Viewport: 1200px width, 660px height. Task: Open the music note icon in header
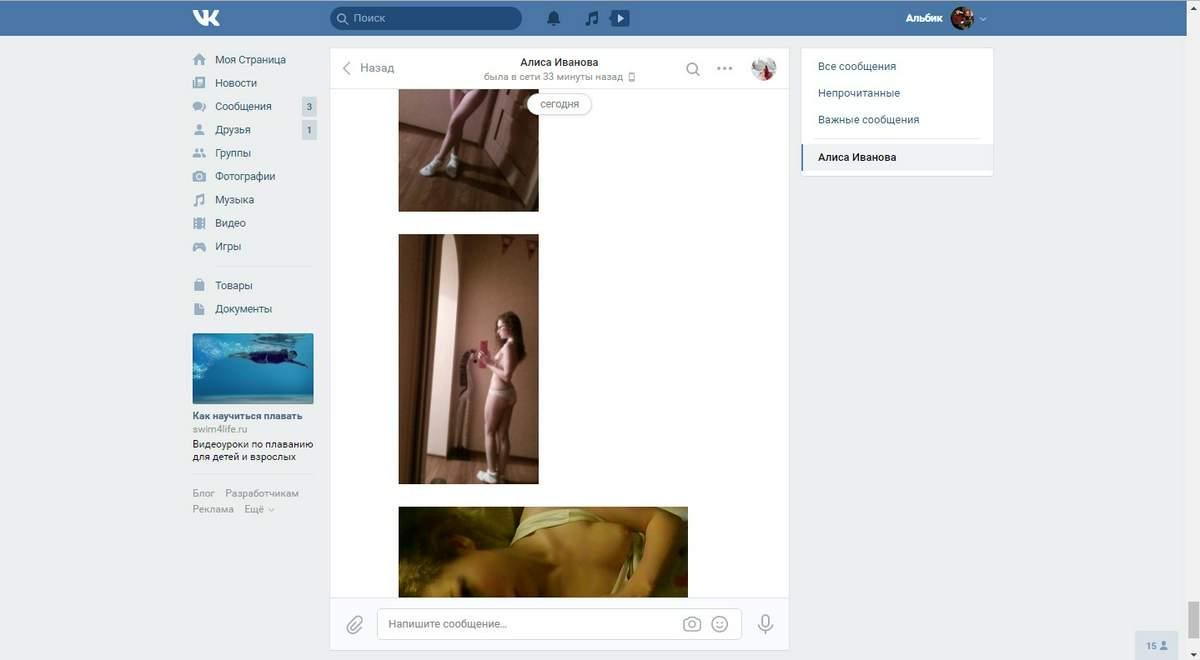(591, 18)
